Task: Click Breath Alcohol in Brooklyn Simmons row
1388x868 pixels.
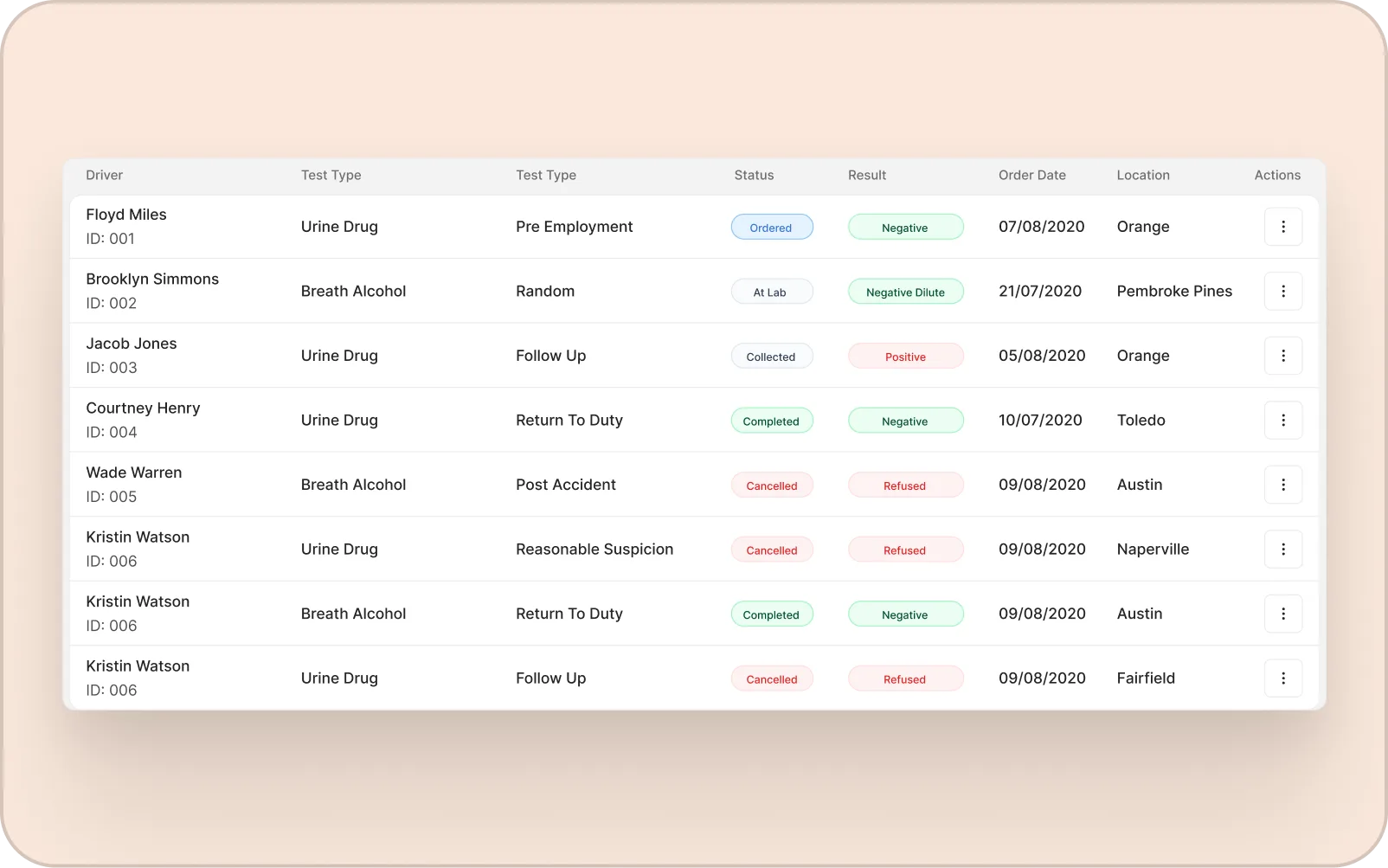Action: pos(353,292)
